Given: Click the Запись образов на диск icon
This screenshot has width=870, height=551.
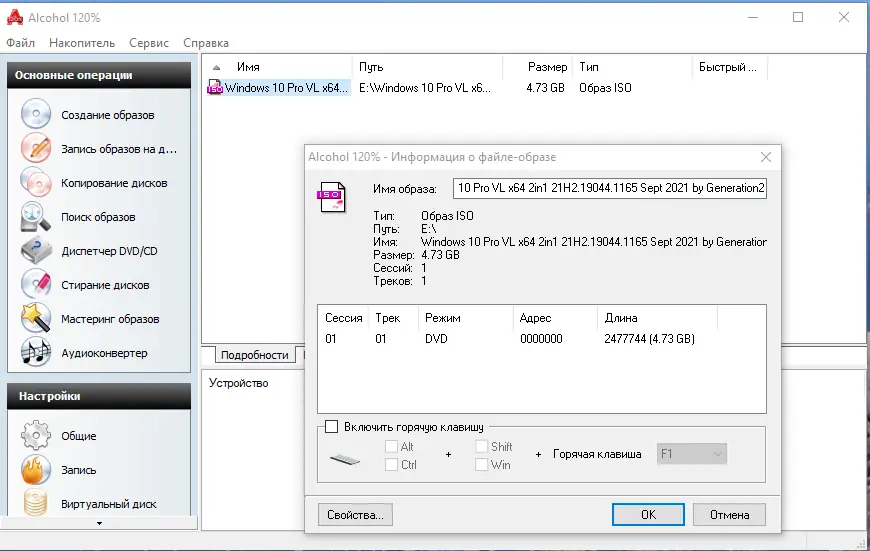Looking at the screenshot, I should pyautogui.click(x=36, y=148).
